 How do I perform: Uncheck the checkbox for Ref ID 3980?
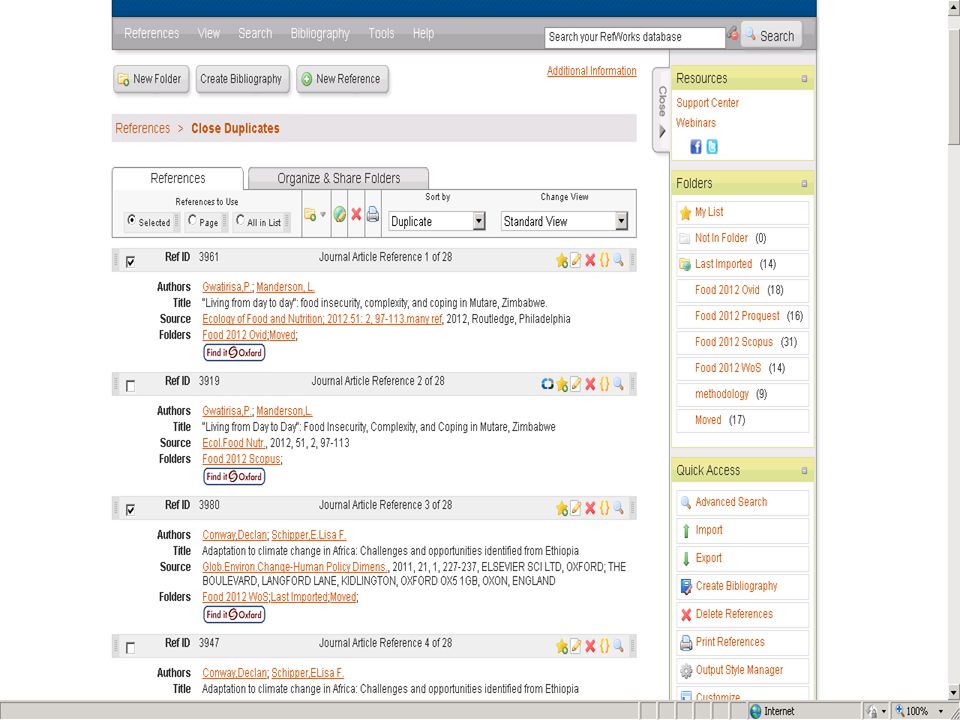[x=130, y=509]
